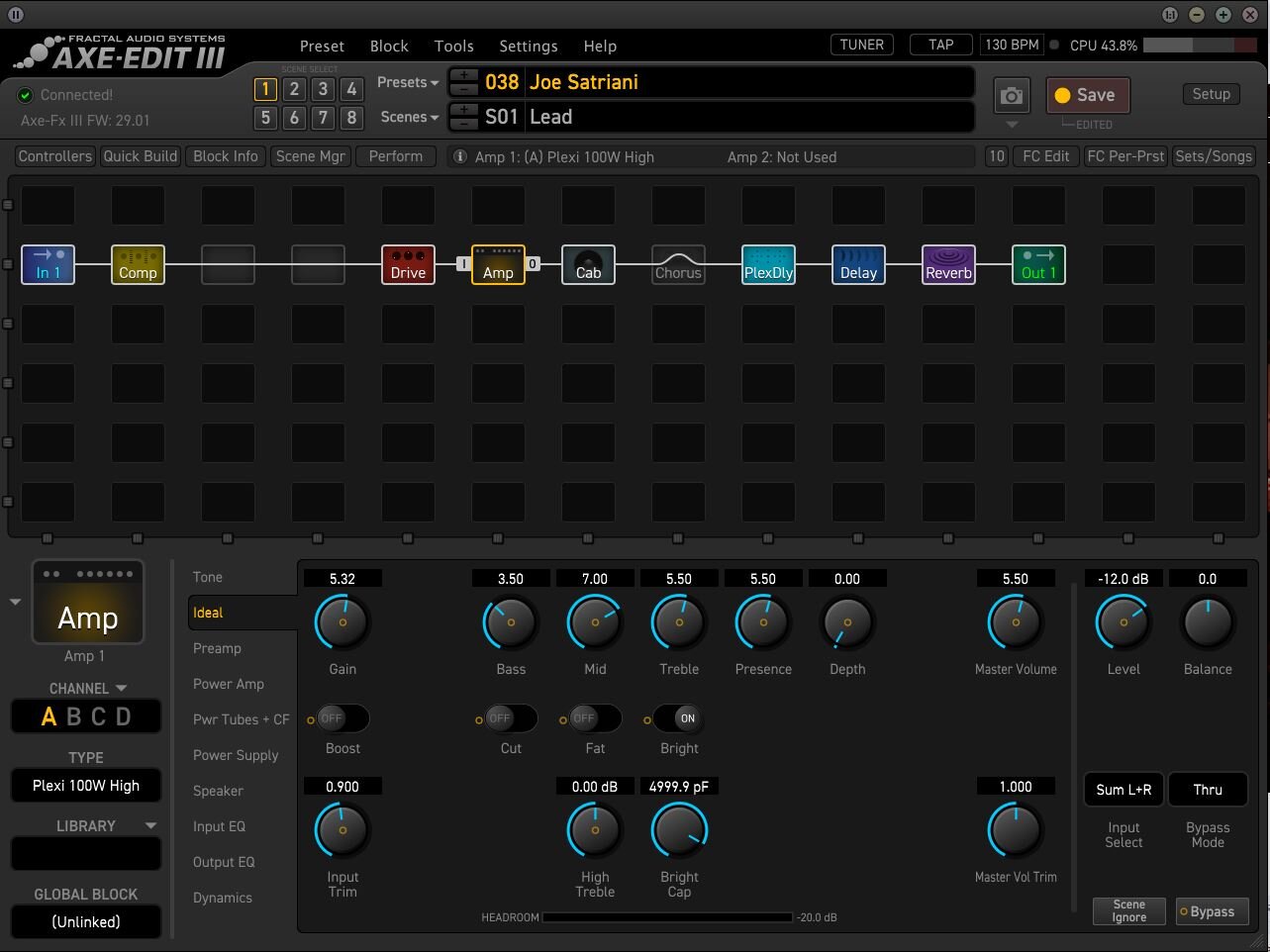The width and height of the screenshot is (1270, 952).
Task: Select the Amp block in grid
Action: [x=498, y=264]
